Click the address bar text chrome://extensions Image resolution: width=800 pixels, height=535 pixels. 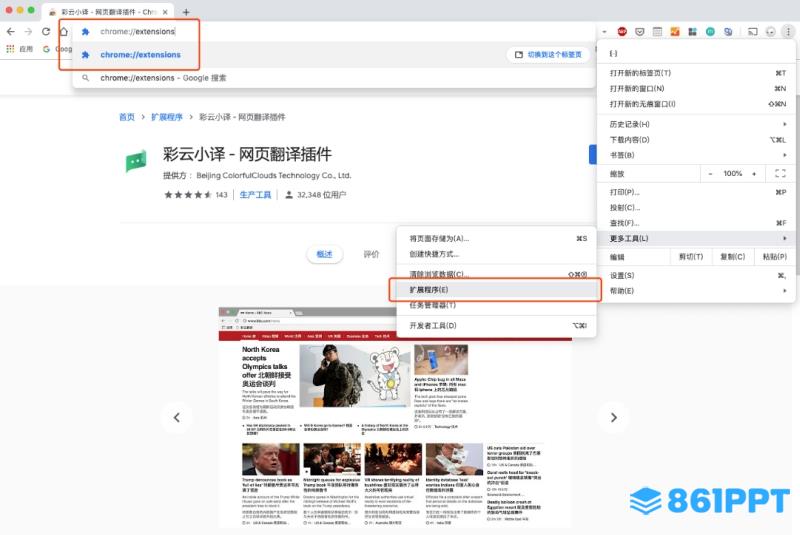[138, 32]
